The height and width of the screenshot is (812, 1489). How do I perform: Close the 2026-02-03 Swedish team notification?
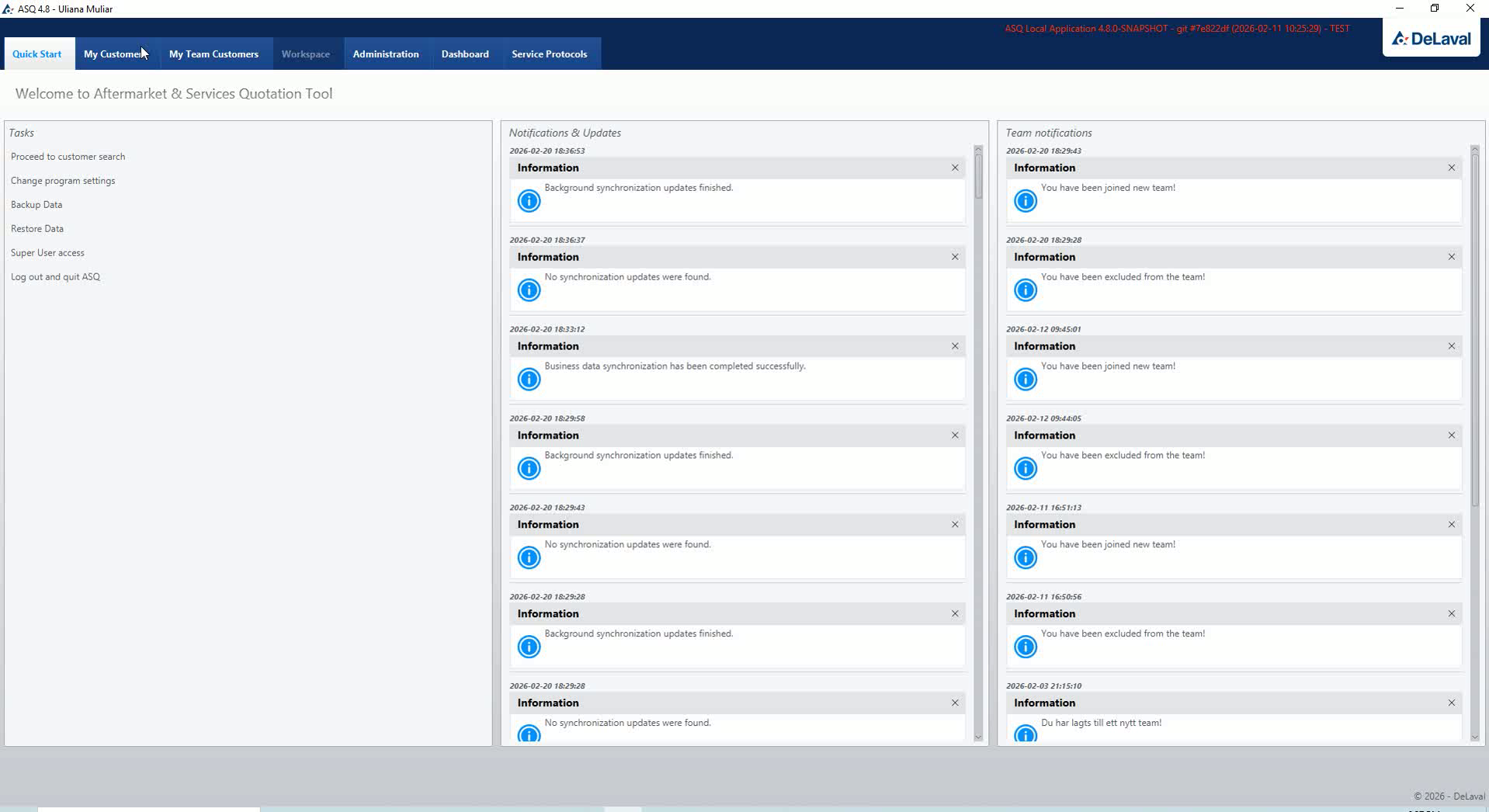tap(1452, 703)
